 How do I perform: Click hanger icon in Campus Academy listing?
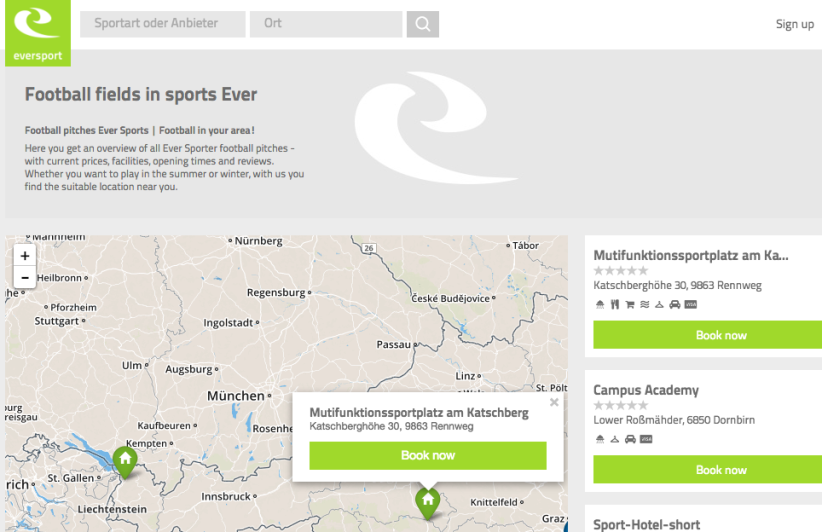(x=615, y=439)
